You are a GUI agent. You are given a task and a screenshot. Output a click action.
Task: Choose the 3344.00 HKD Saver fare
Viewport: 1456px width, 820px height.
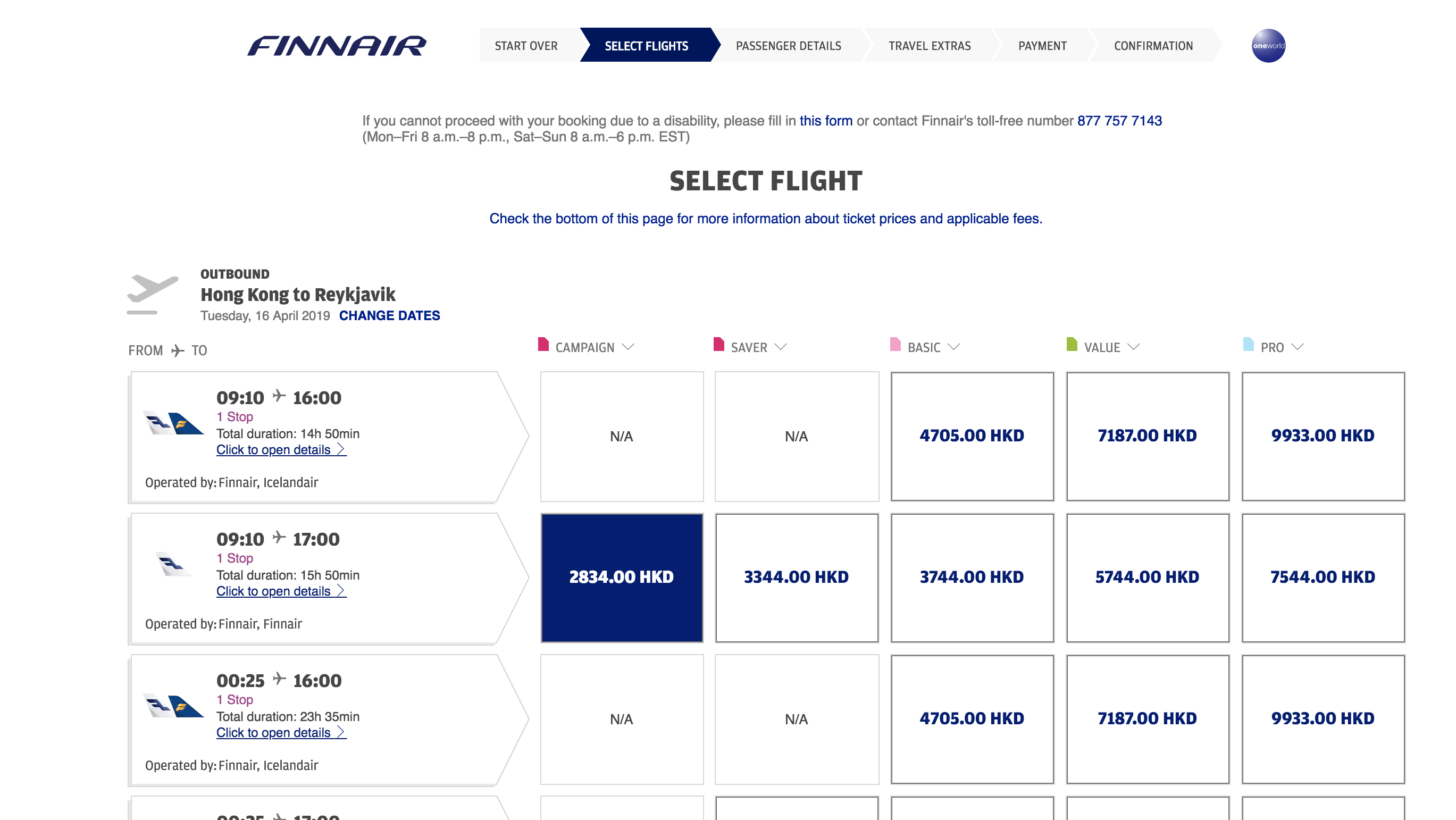click(796, 577)
